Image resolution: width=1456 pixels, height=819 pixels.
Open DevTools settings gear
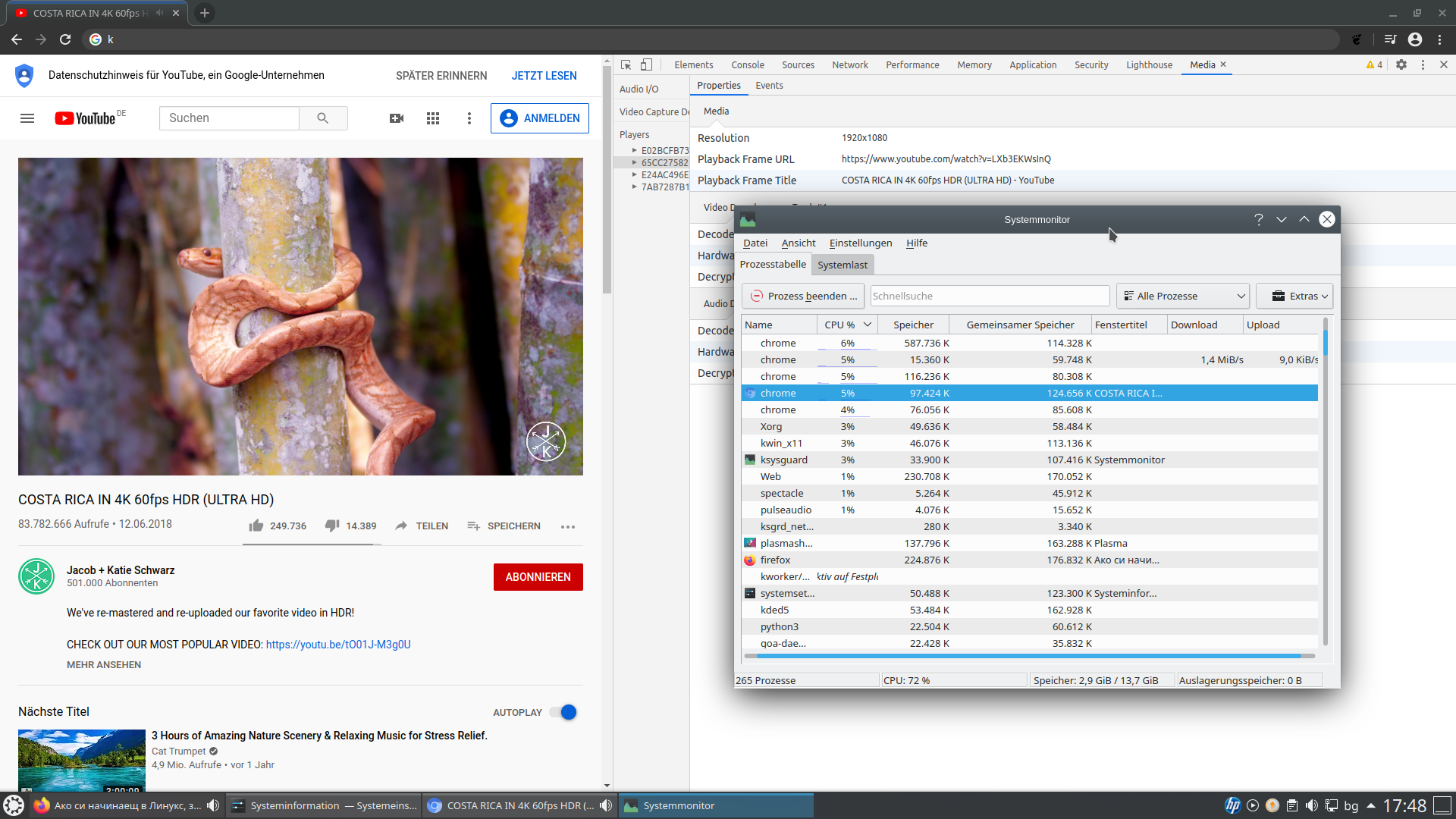pos(1401,65)
